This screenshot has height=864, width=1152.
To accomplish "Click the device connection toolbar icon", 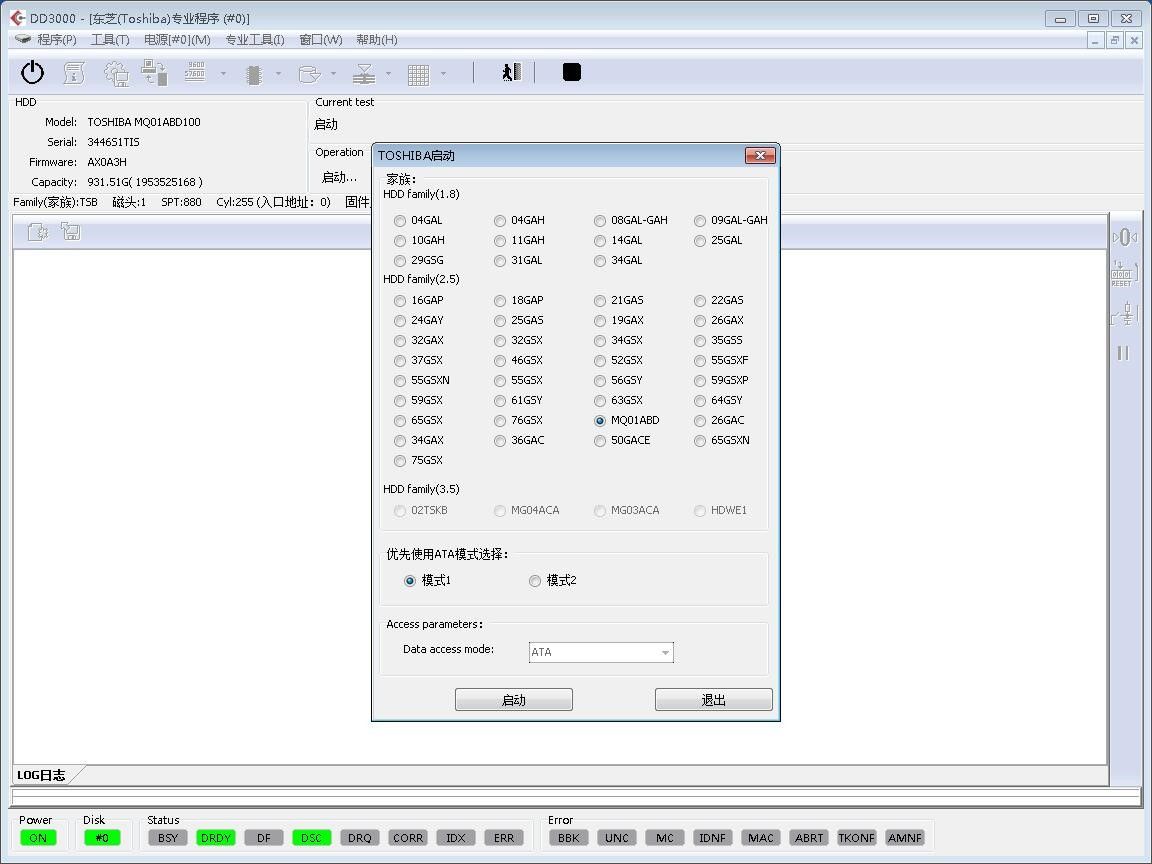I will click(x=154, y=72).
